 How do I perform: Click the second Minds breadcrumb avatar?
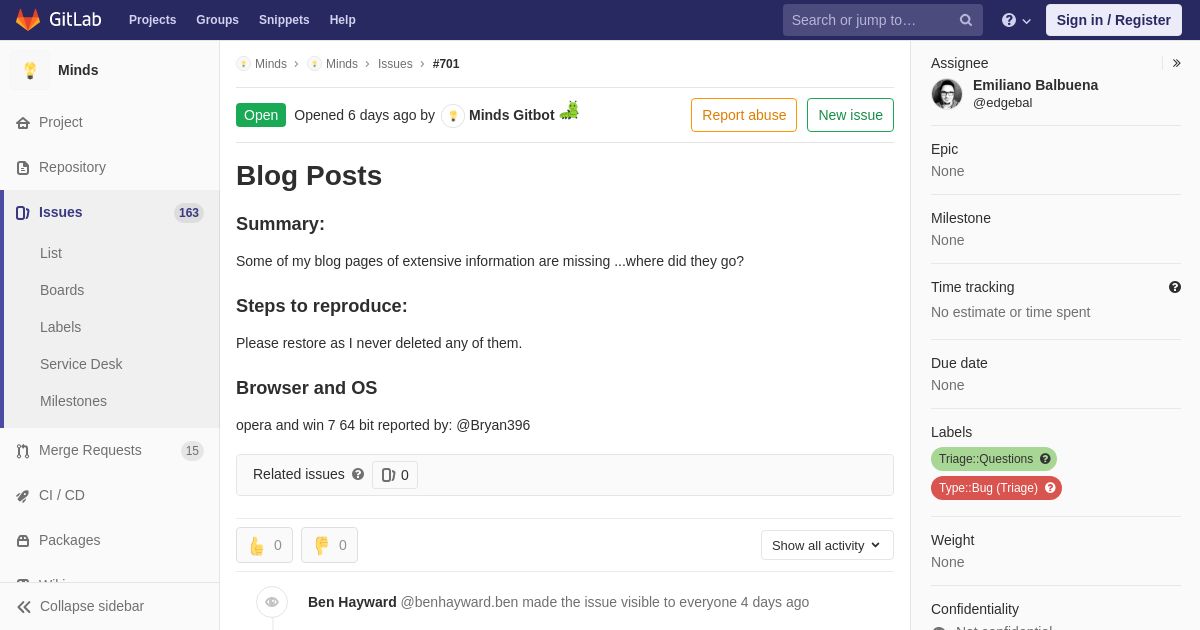314,64
